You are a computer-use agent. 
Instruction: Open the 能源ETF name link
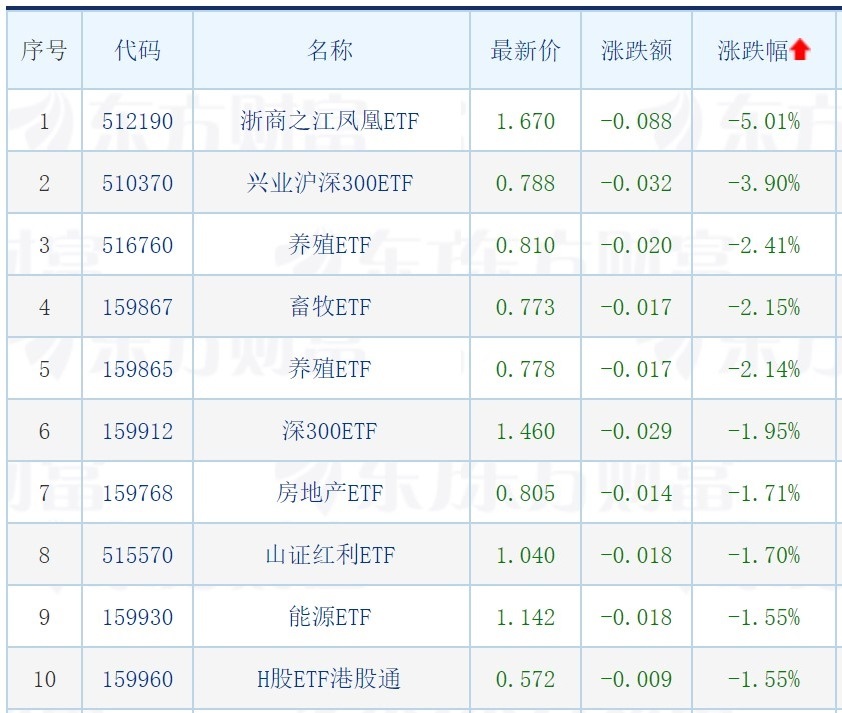(330, 617)
